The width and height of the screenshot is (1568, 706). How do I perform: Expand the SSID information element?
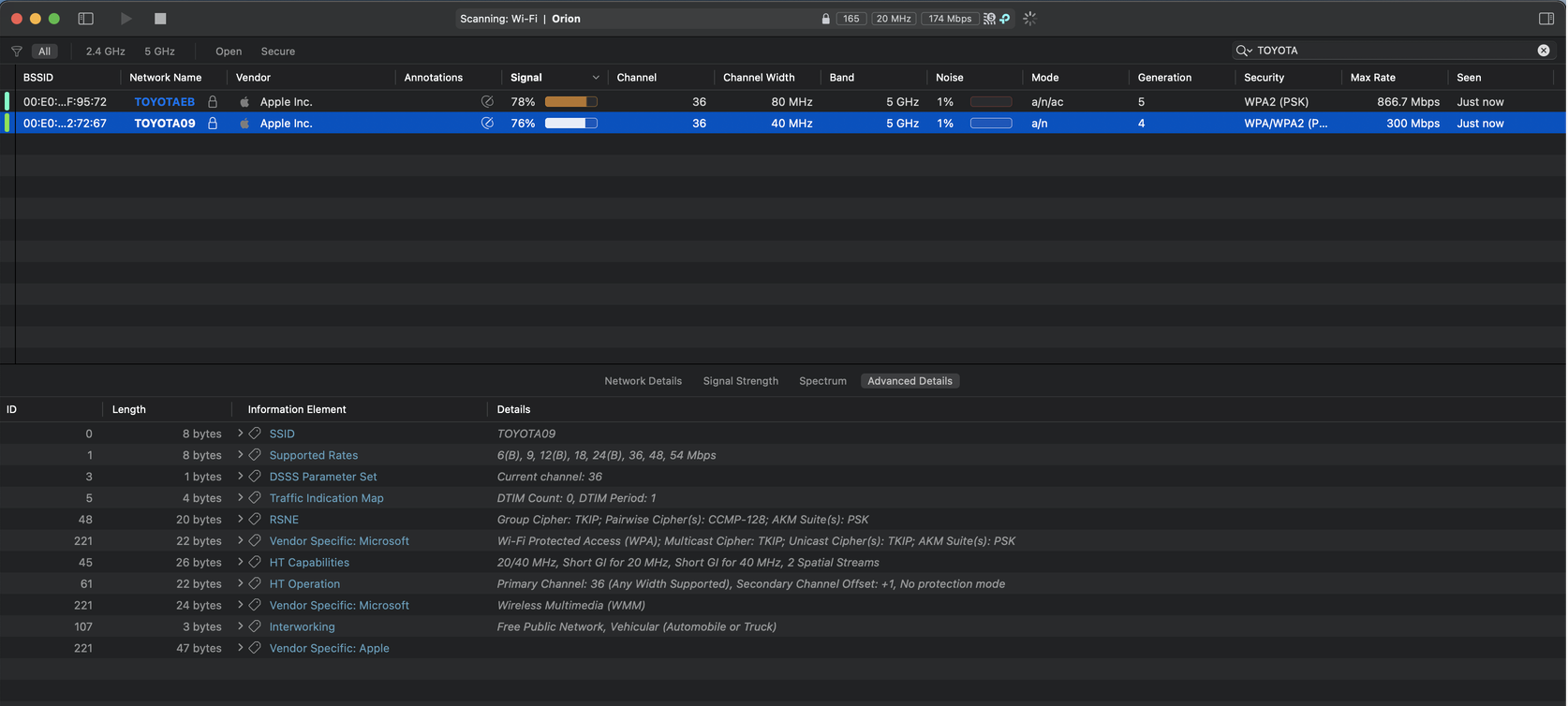pyautogui.click(x=241, y=434)
